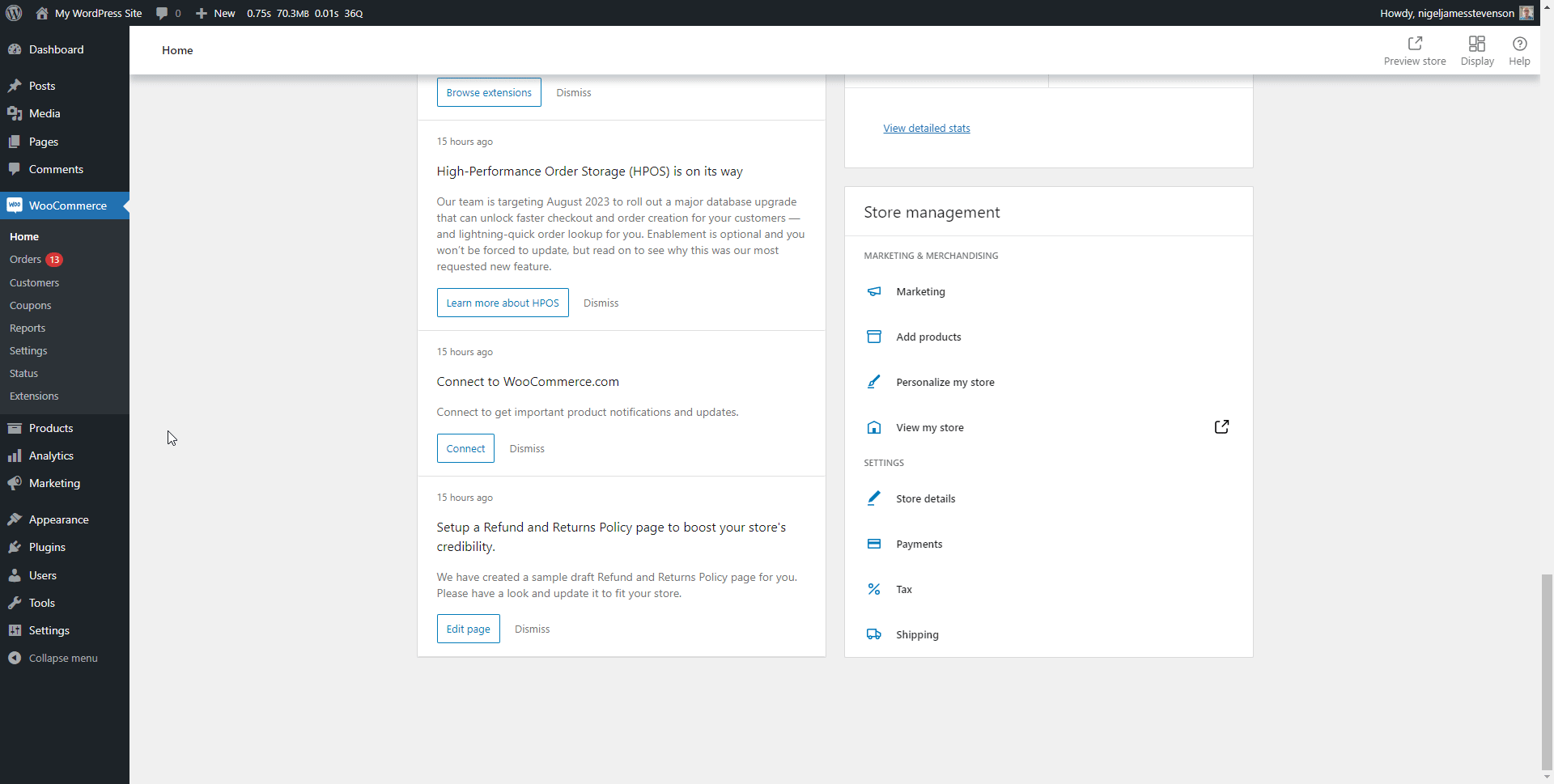Open comments via the admin bar speech bubble
1554x784 pixels.
[x=166, y=13]
